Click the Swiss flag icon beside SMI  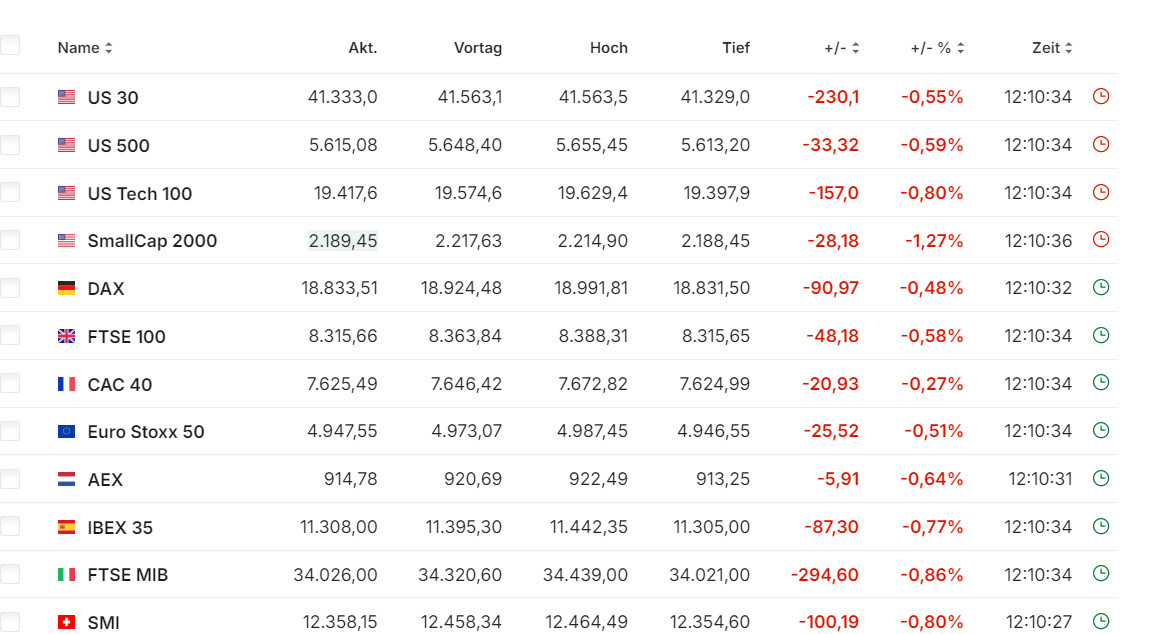click(67, 623)
